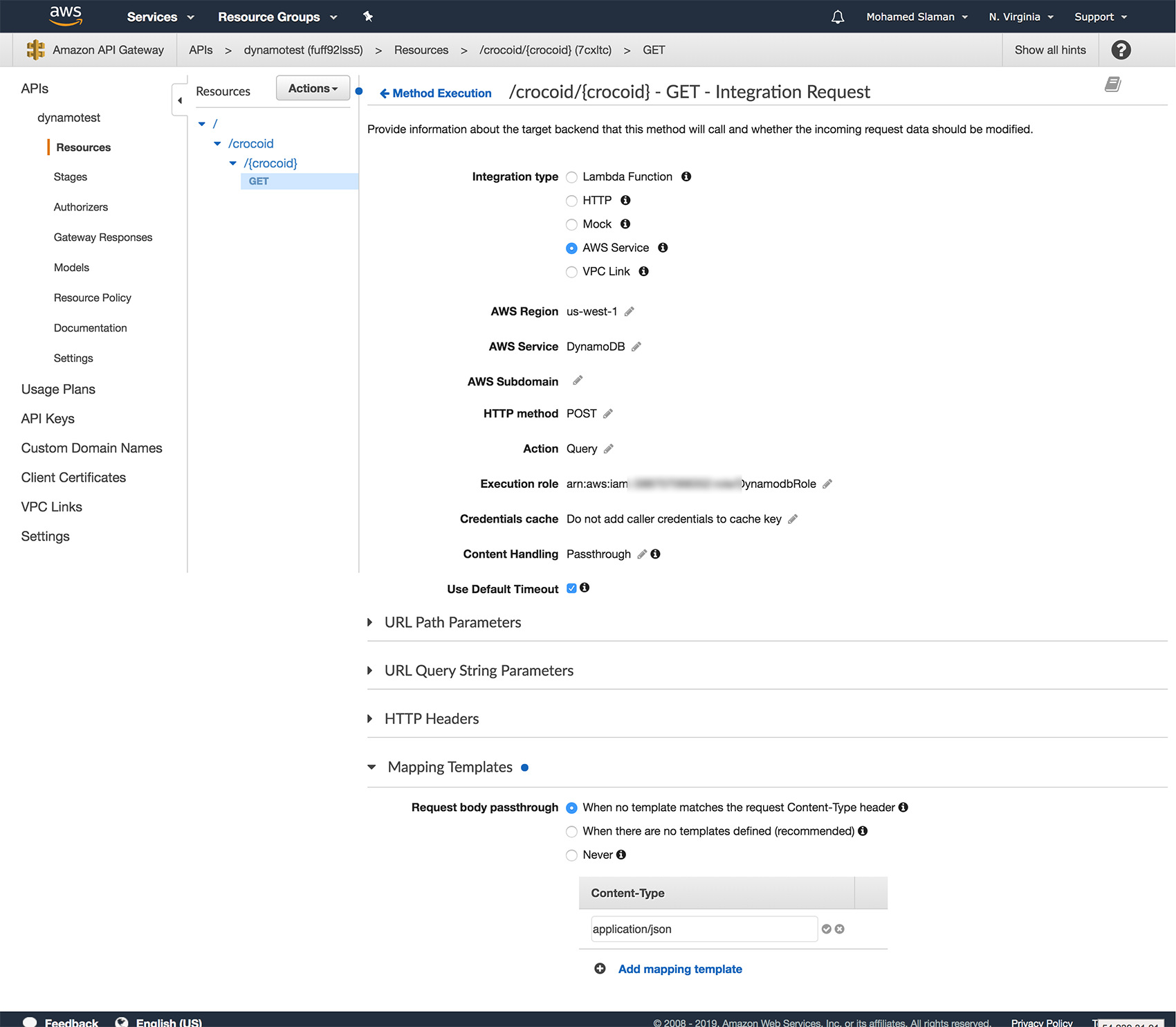The height and width of the screenshot is (1027, 1176).
Task: Open the Support dropdown menu
Action: [1101, 17]
